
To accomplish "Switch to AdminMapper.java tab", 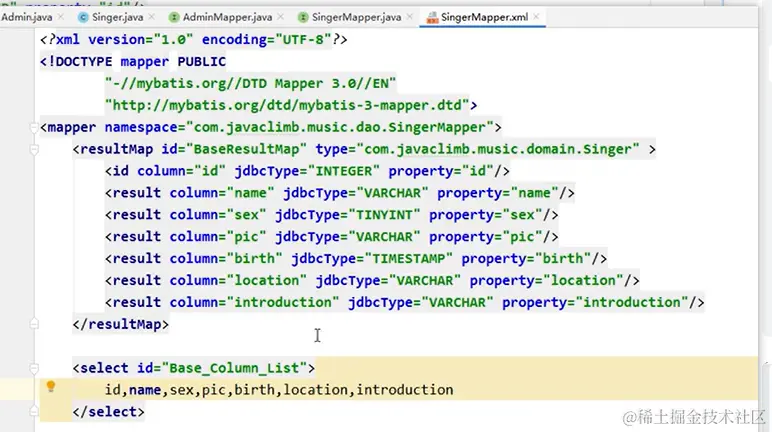I will coord(227,17).
